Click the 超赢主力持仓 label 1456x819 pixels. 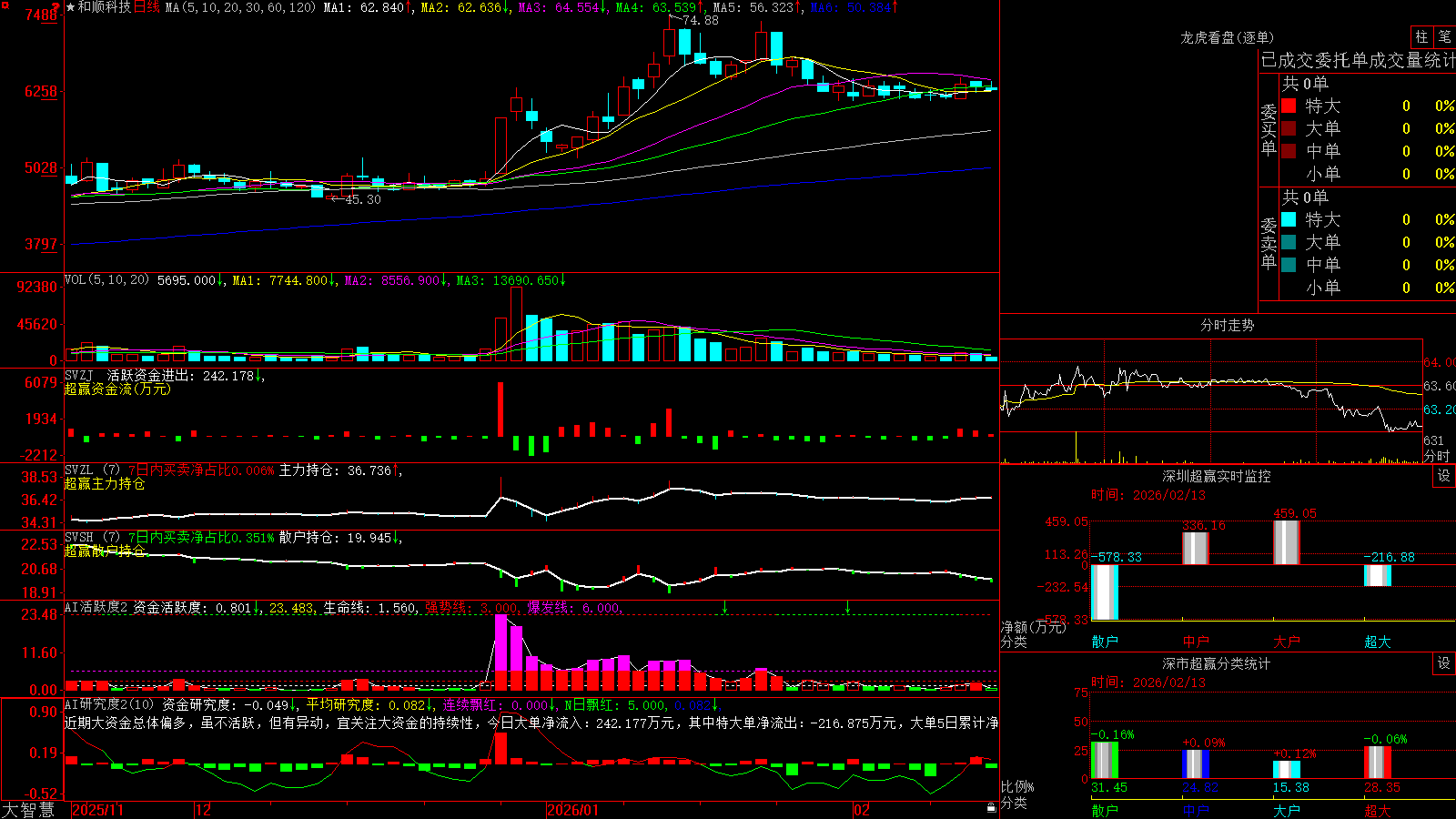tap(105, 483)
